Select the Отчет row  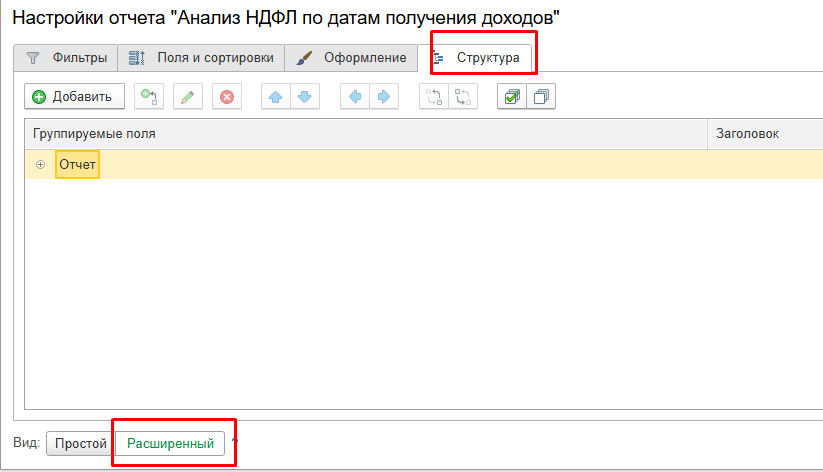pyautogui.click(x=424, y=165)
